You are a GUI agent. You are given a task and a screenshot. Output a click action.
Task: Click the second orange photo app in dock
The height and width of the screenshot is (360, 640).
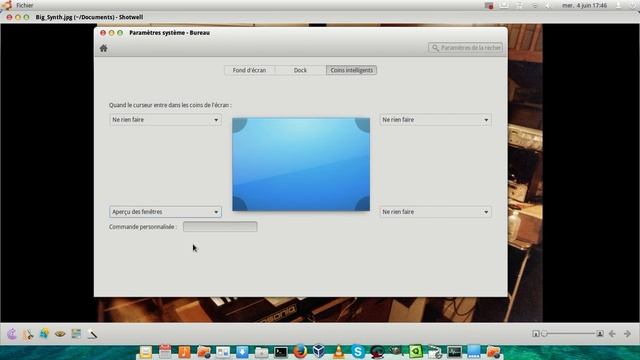coord(493,352)
